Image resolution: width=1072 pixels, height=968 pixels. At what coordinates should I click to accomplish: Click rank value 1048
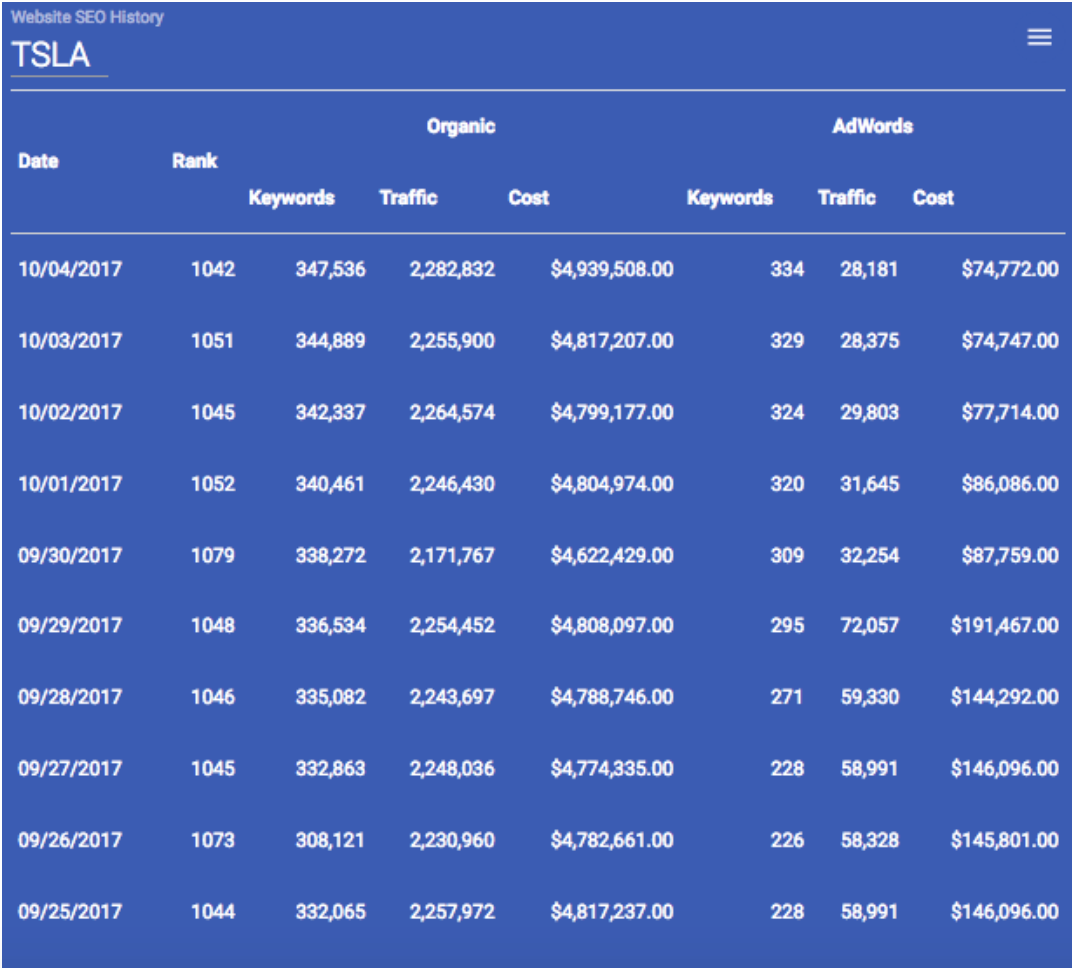pyautogui.click(x=213, y=626)
